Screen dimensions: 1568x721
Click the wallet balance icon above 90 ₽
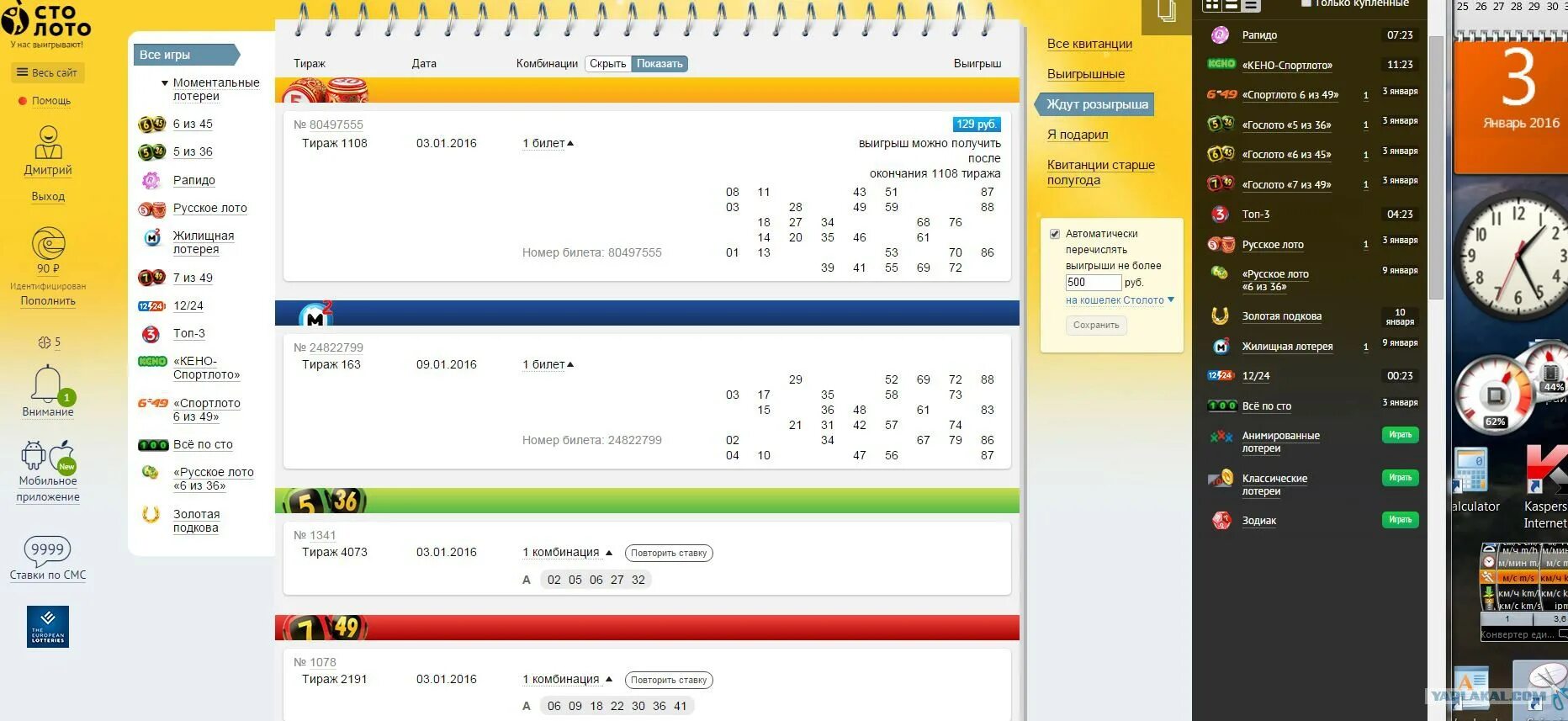[48, 244]
